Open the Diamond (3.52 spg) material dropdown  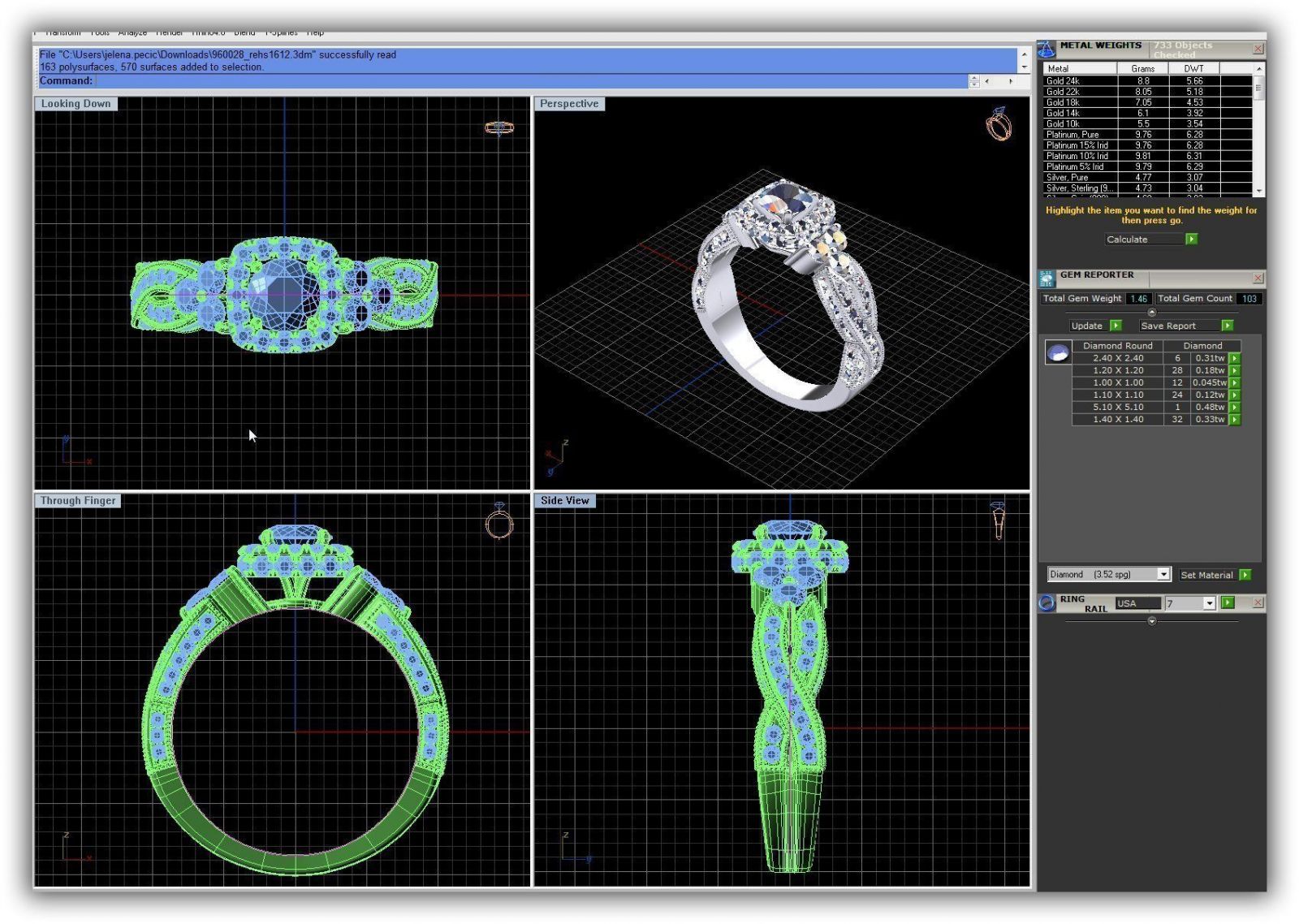[1163, 575]
